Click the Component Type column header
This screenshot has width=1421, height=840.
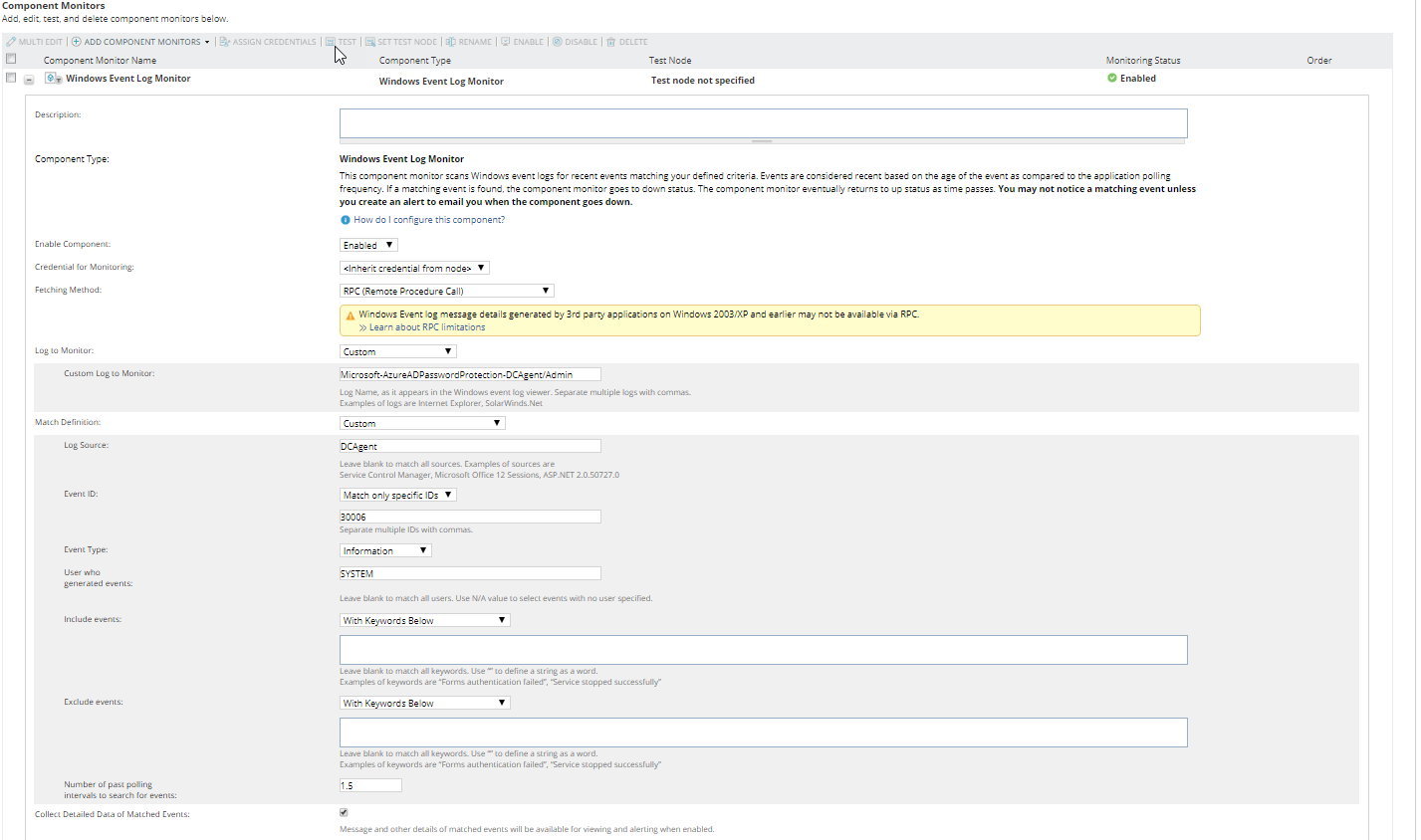pos(415,61)
